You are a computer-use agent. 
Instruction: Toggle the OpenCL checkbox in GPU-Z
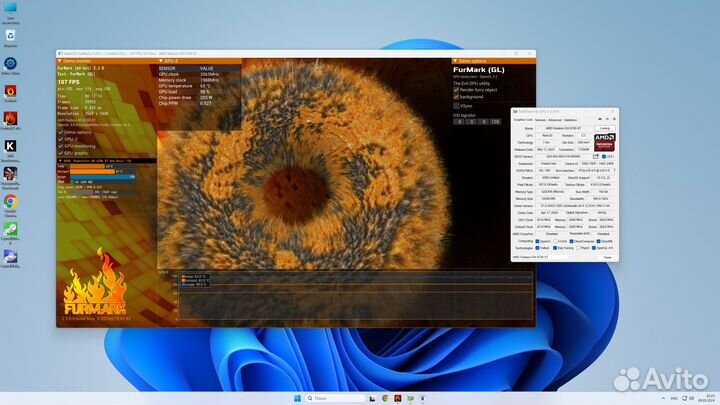[537, 241]
